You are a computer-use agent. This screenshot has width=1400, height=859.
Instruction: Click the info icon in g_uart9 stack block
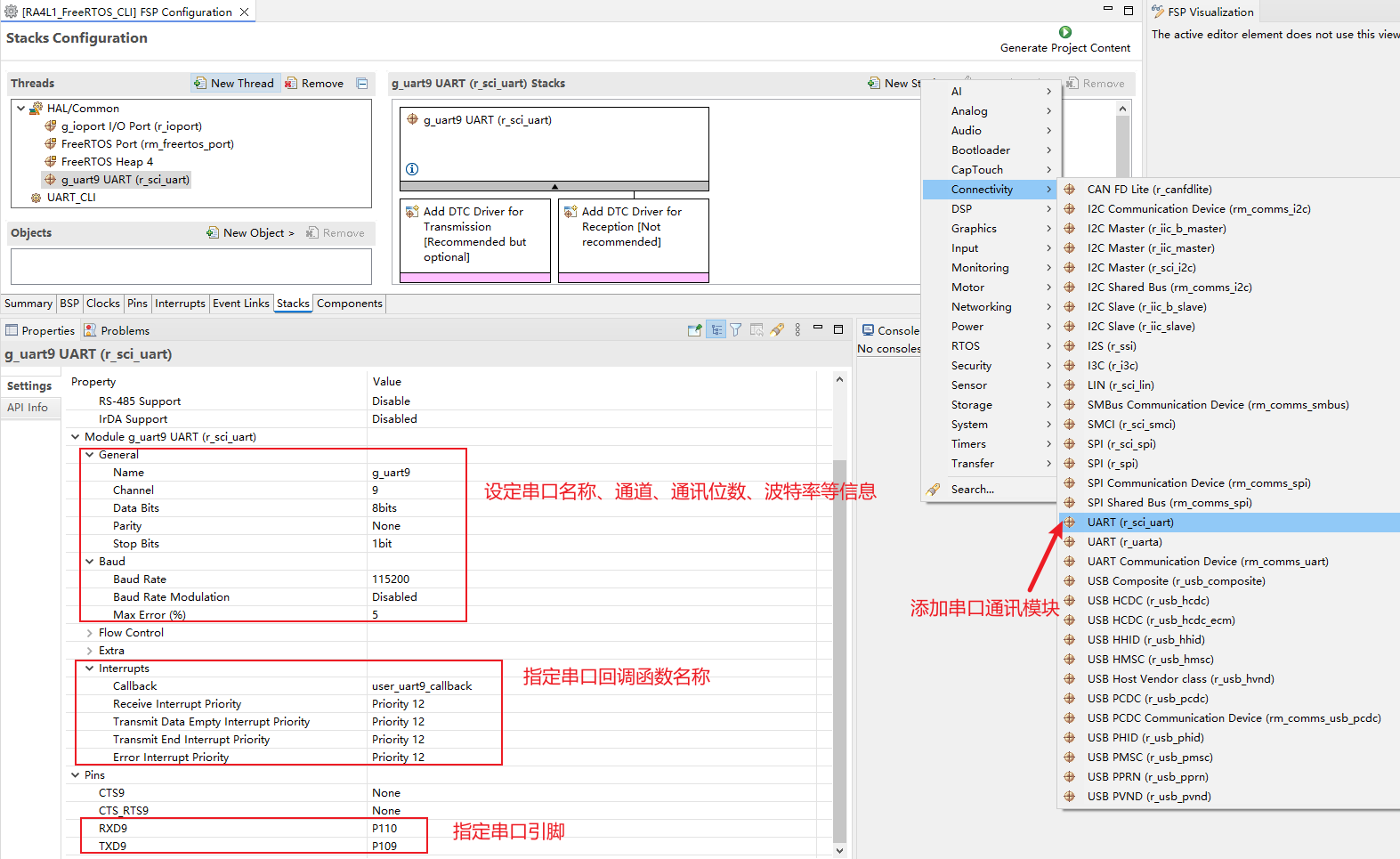(412, 169)
